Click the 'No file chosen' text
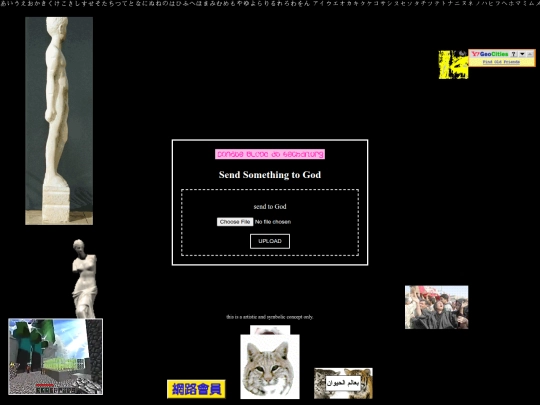540x405 pixels. (x=273, y=222)
